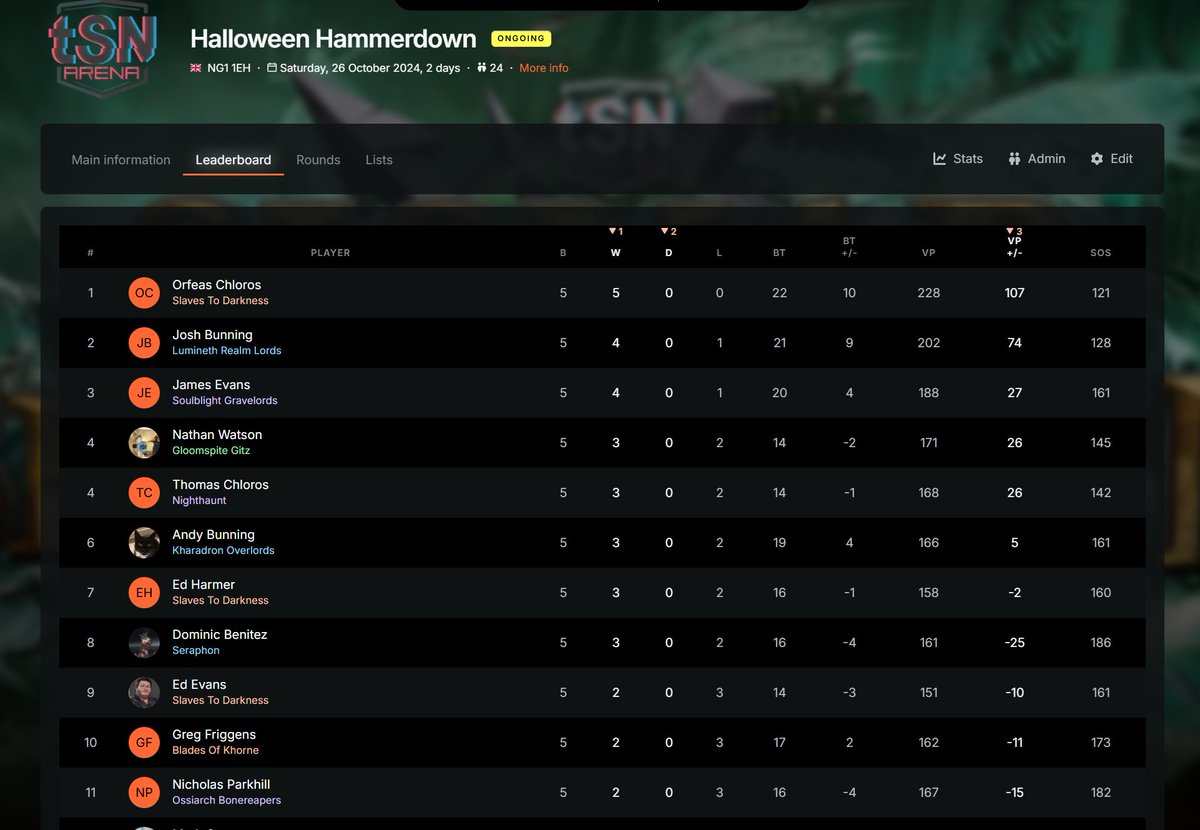Click Nathan Watson profile picture

tap(144, 443)
